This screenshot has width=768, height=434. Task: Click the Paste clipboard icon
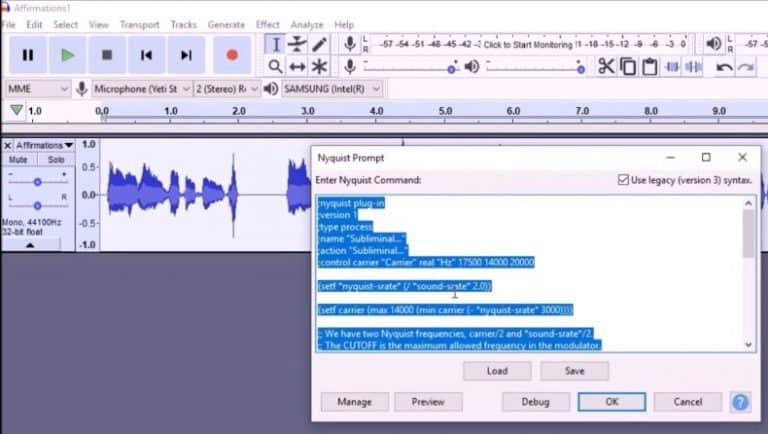point(649,66)
